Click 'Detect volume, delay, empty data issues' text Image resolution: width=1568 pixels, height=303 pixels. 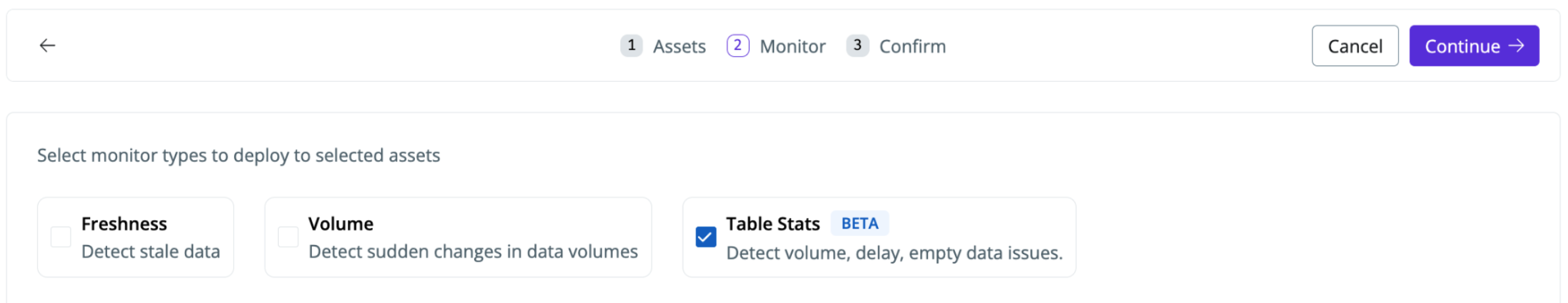coord(894,253)
